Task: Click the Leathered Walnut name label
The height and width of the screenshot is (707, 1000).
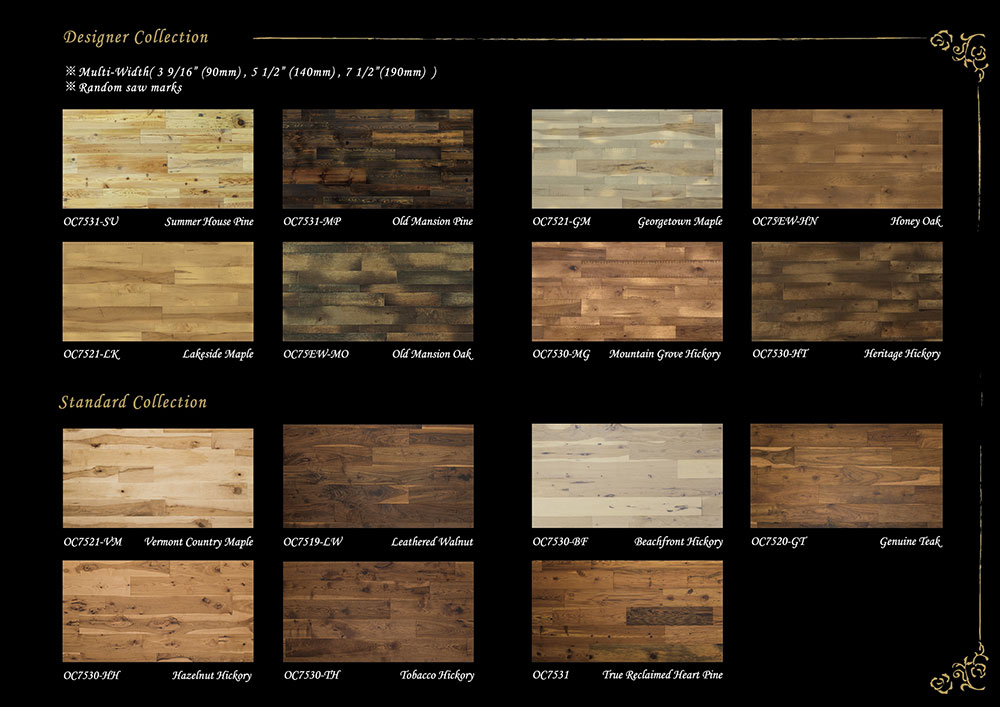Action: click(x=432, y=543)
